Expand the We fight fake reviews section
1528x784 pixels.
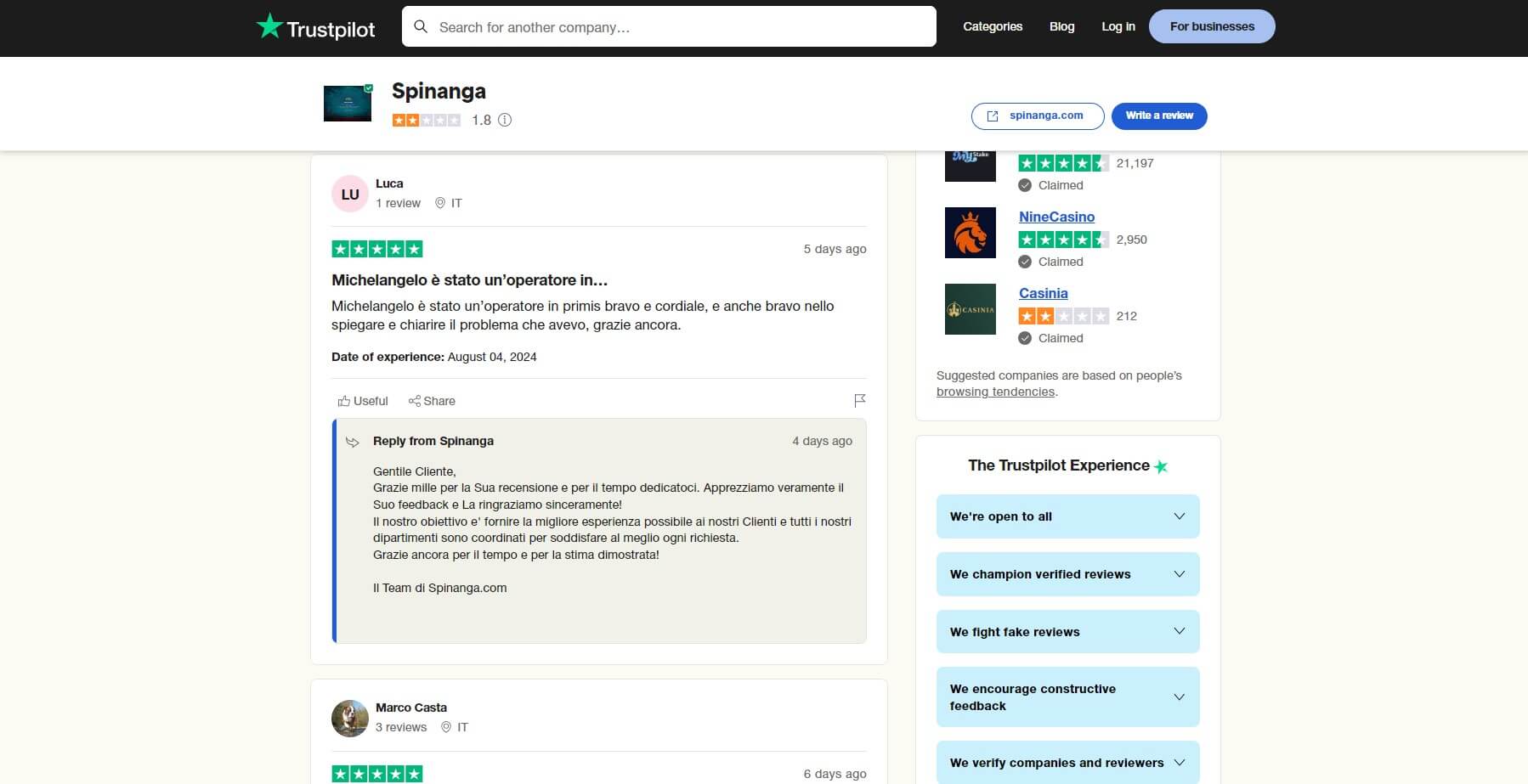pos(1067,631)
